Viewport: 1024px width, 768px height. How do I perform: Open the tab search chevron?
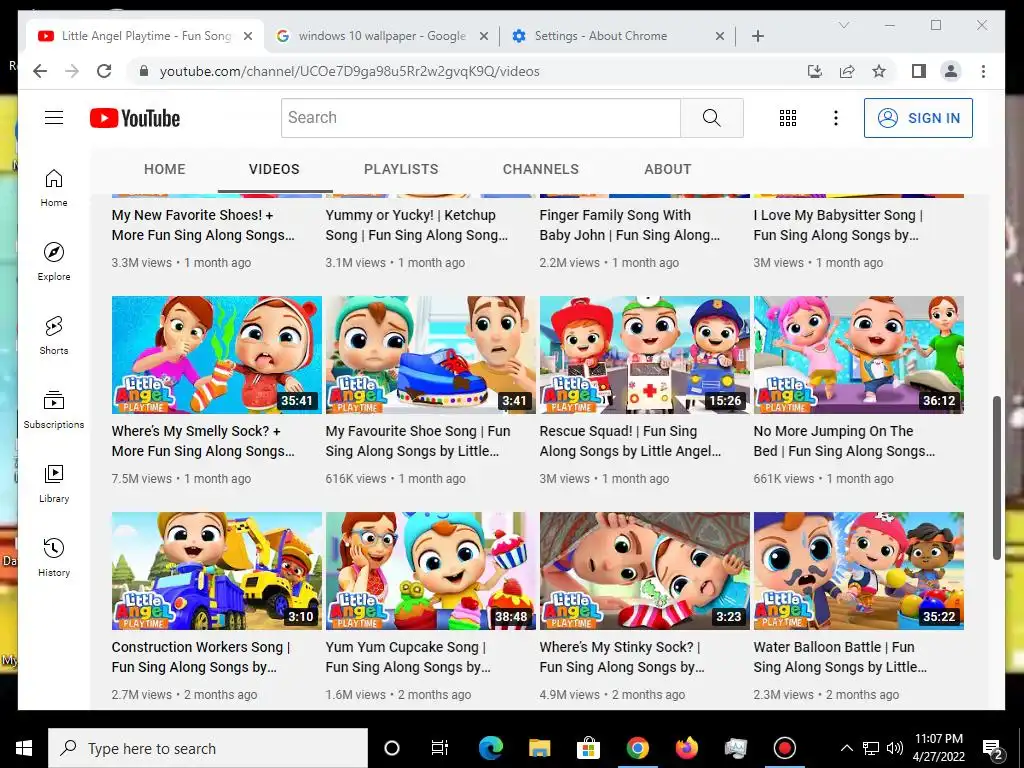click(x=844, y=25)
